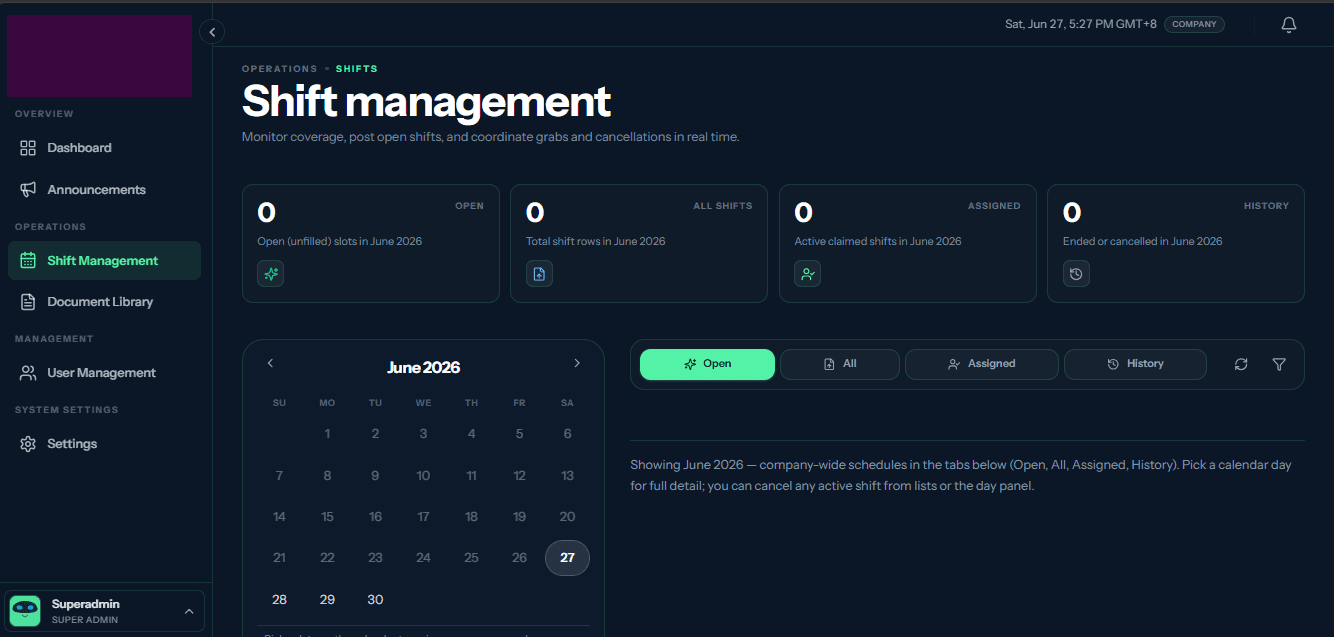Go to previous month in calendar
1334x637 pixels.
pos(270,363)
